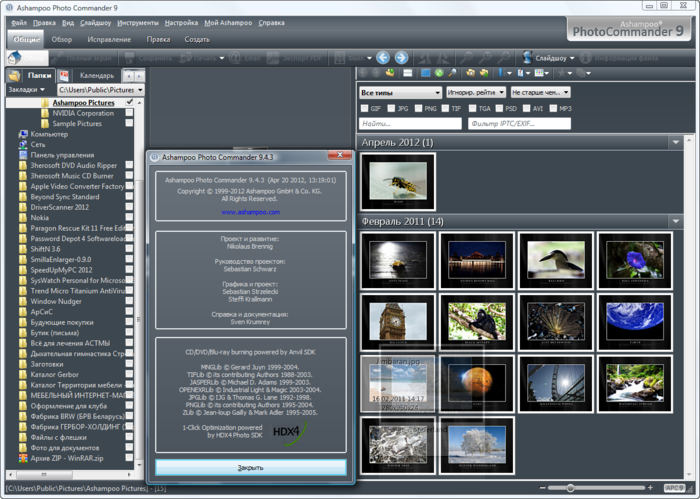The image size is (700, 499).
Task: Go to next image with blue right arrow
Action: tap(401, 58)
